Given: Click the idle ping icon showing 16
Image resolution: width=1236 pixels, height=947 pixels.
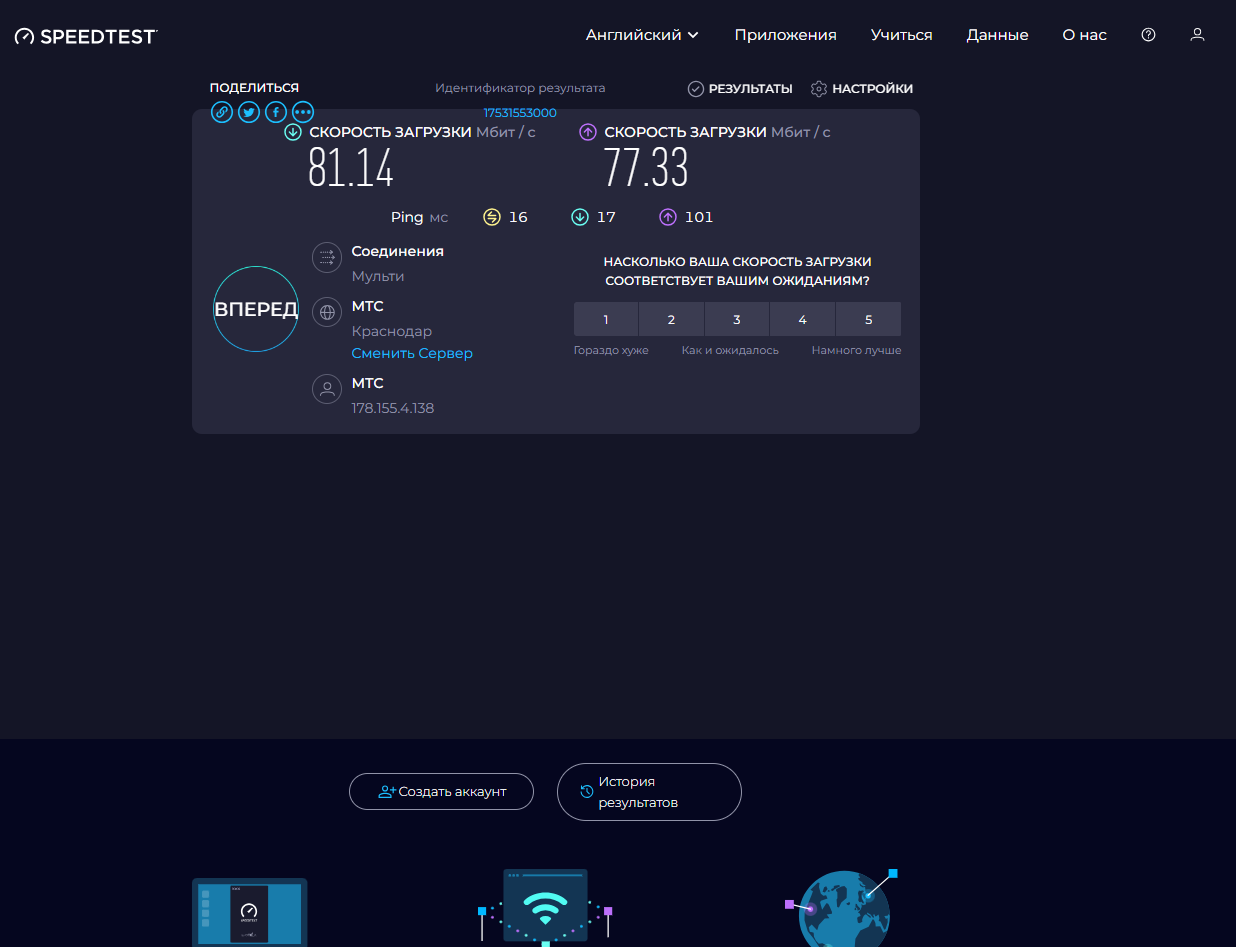Looking at the screenshot, I should 492,217.
